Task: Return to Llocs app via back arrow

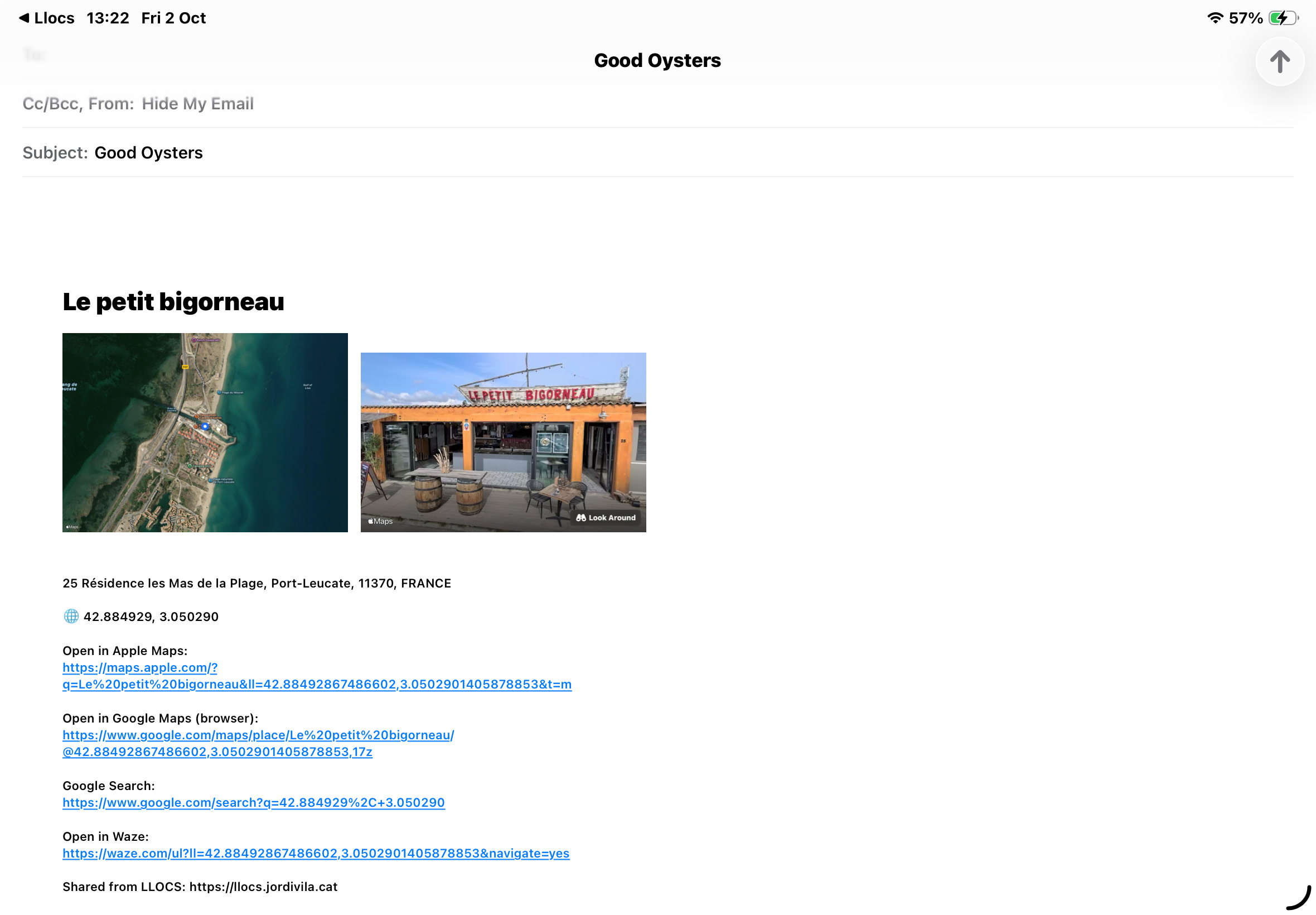Action: 47,18
